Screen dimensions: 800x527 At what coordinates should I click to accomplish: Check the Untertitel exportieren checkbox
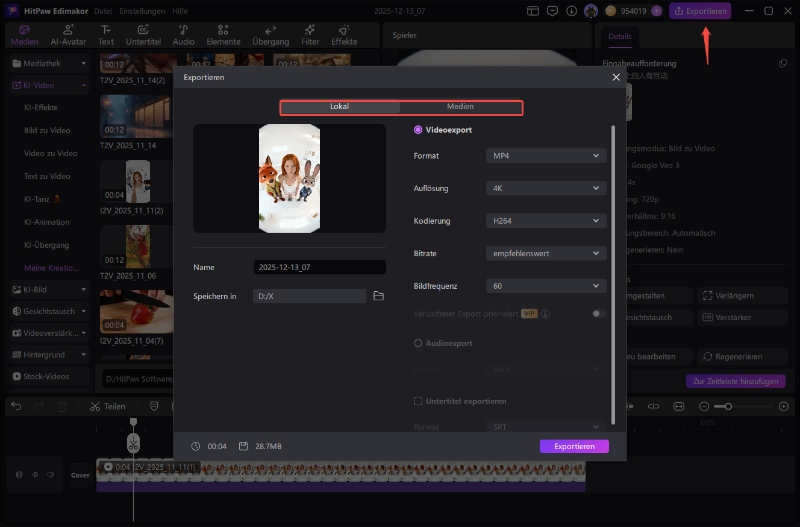(418, 401)
